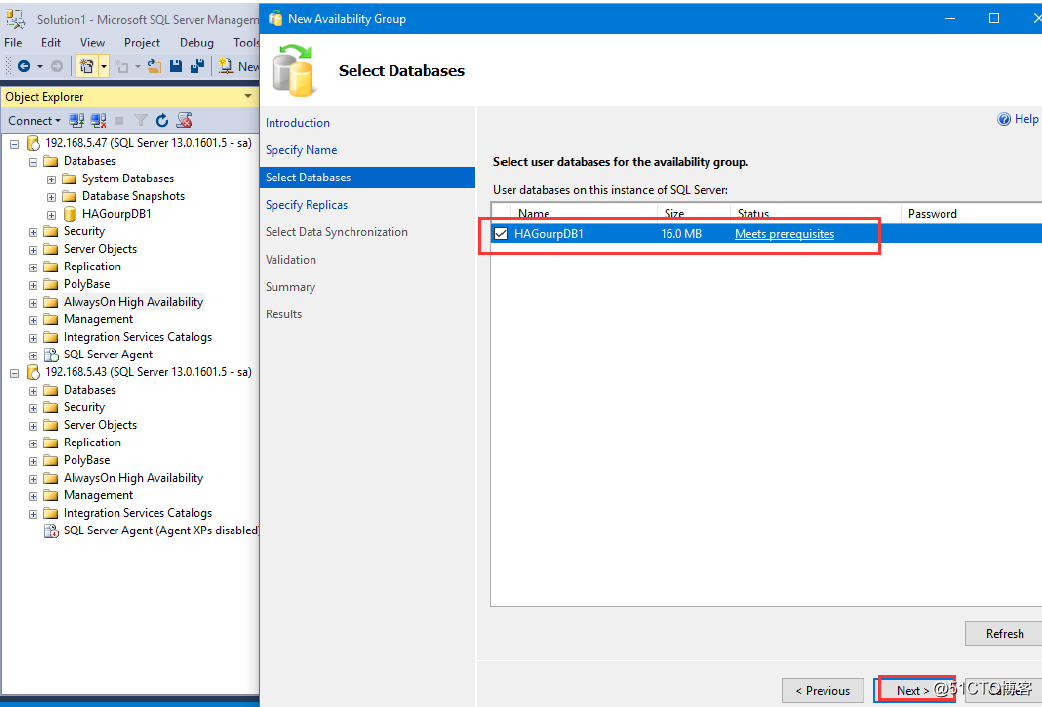
Task: Click SQL Server Agent icon under 192.168.5.47
Action: click(51, 355)
